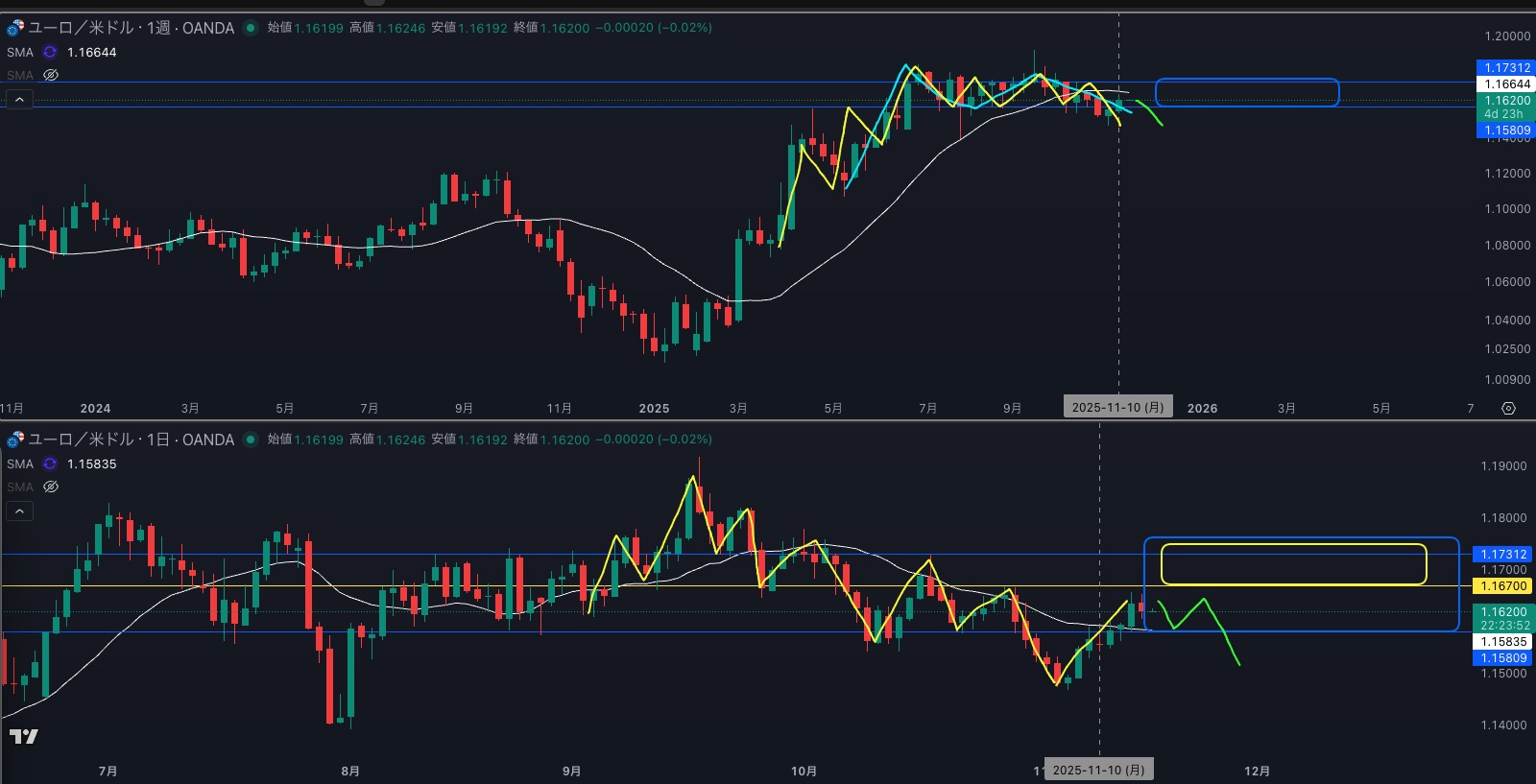1536x784 pixels.
Task: Collapse the daily chart indicator legend
Action: pyautogui.click(x=19, y=511)
